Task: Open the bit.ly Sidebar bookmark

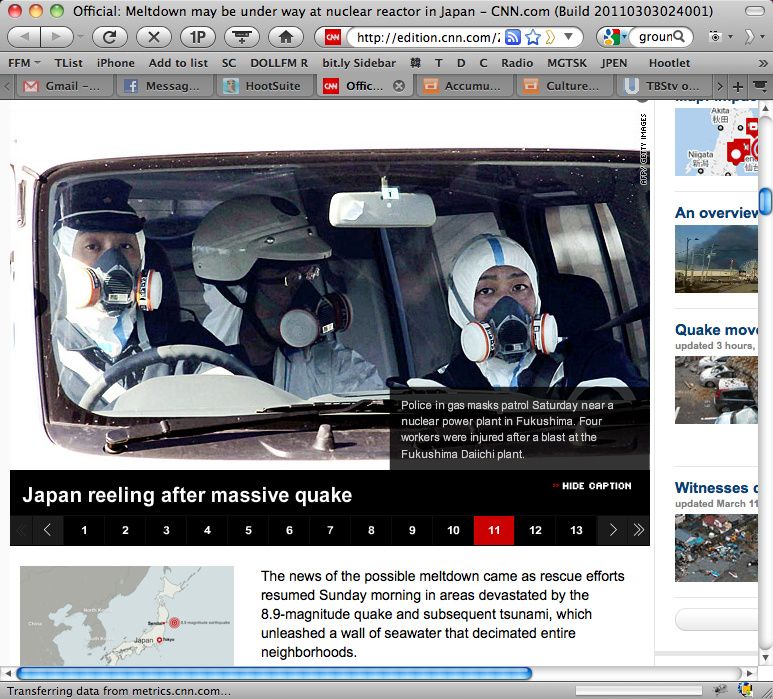Action: coord(359,62)
